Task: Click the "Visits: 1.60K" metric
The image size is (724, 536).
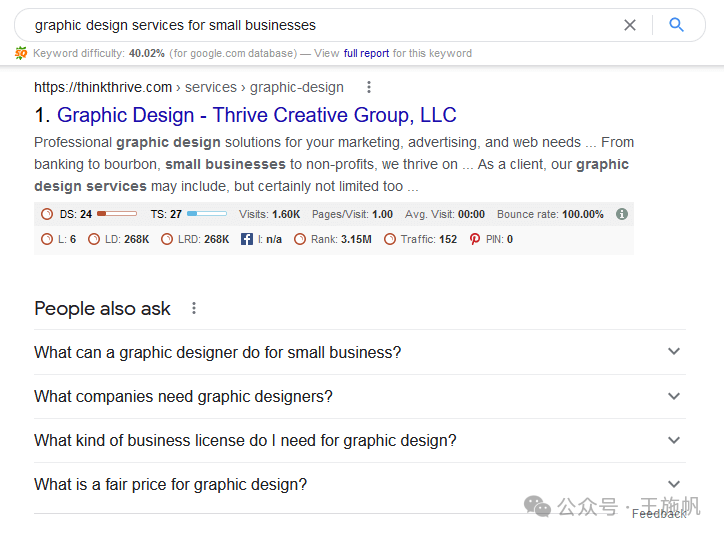Action: [269, 214]
